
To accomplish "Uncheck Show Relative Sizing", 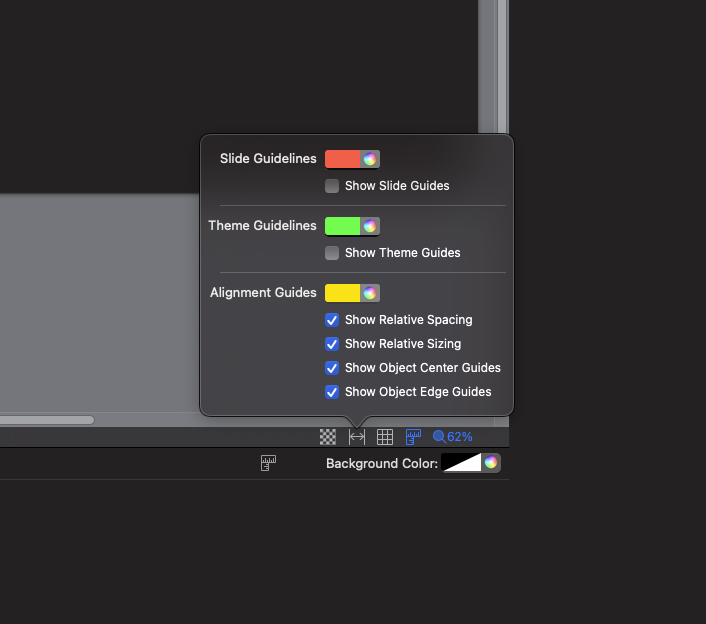I will click(x=332, y=344).
